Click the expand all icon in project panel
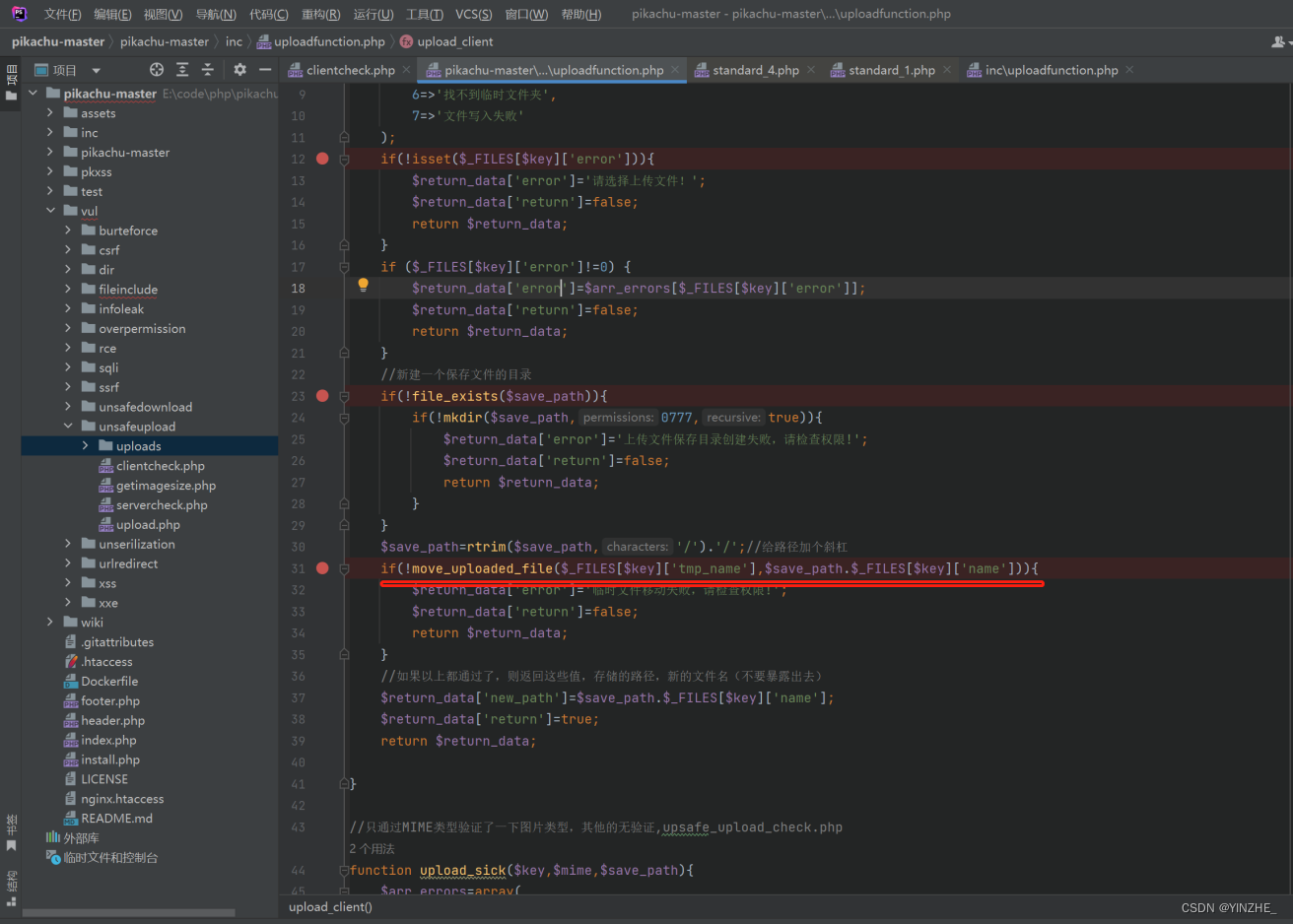 (182, 70)
